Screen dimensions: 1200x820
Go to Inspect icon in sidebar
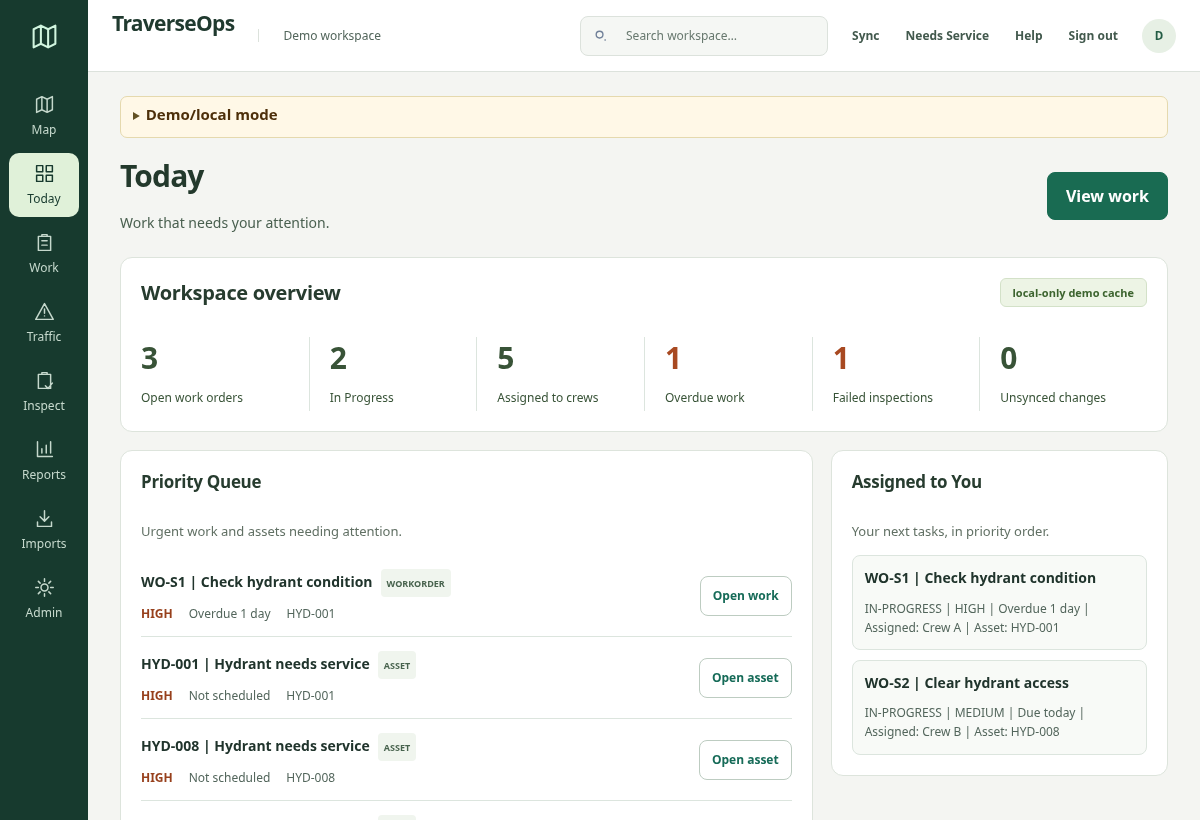[x=44, y=380]
